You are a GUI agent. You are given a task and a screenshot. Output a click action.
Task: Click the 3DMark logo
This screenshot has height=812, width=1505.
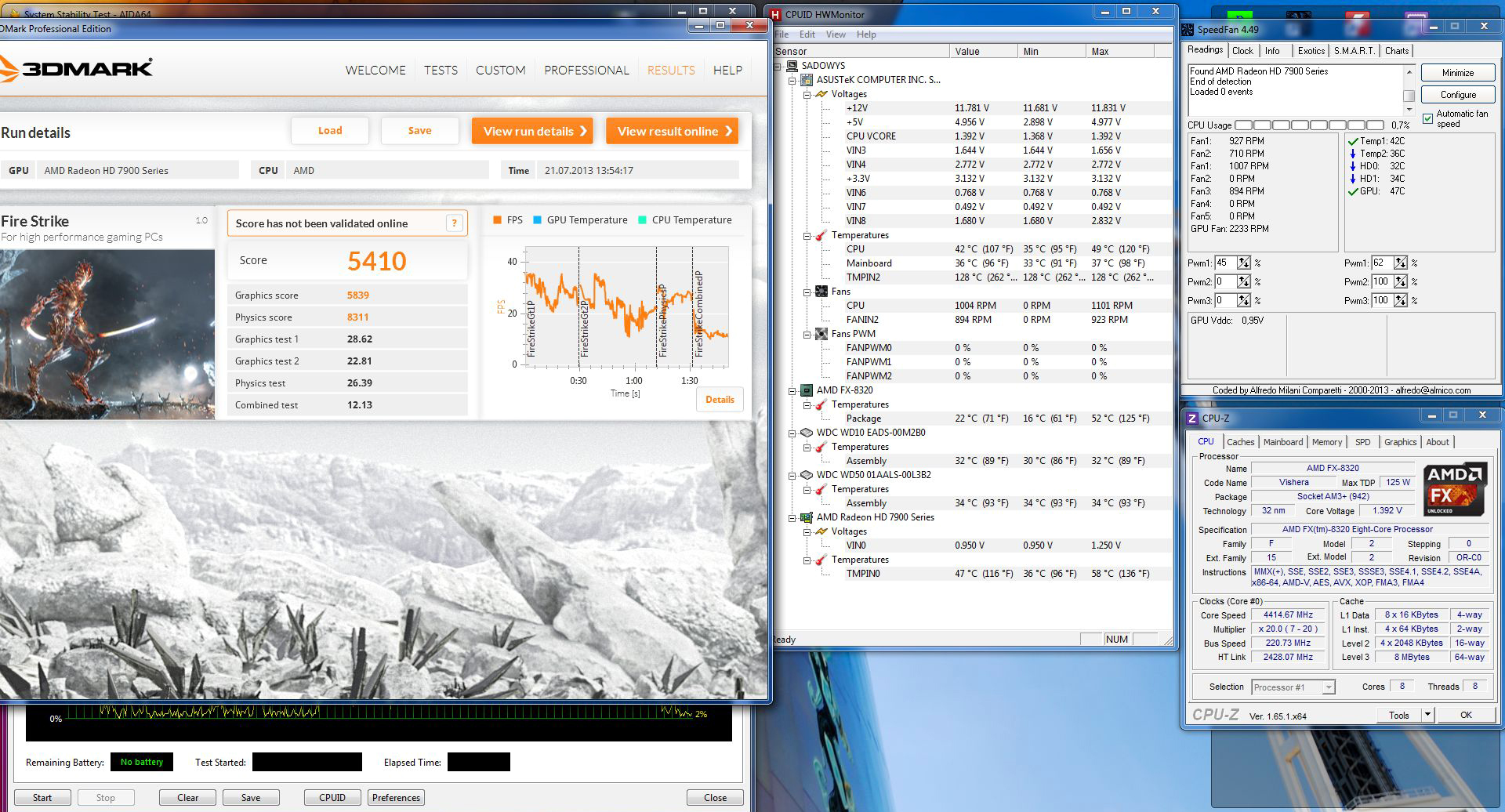coord(76,69)
